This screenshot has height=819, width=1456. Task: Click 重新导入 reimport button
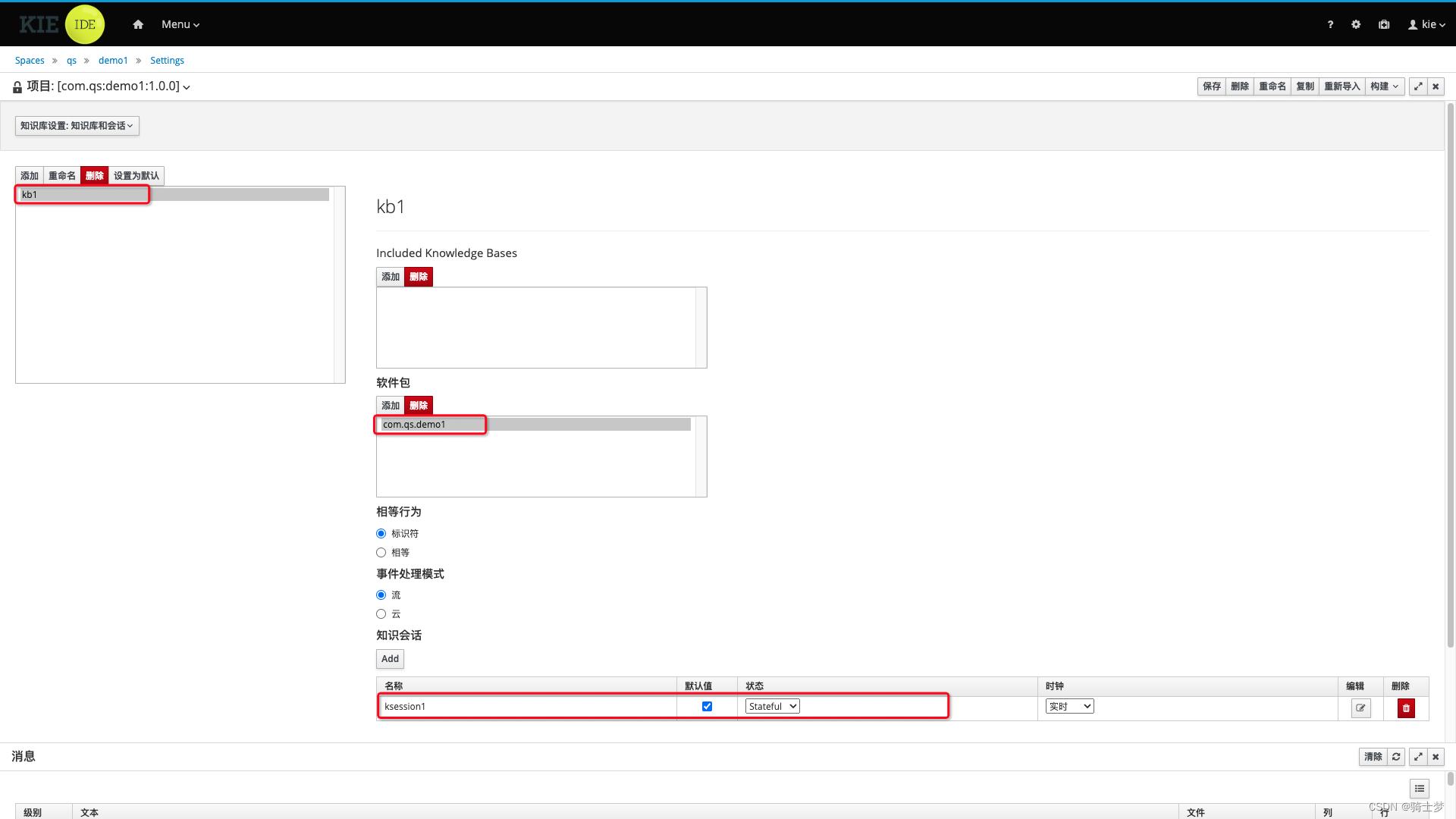click(1342, 86)
